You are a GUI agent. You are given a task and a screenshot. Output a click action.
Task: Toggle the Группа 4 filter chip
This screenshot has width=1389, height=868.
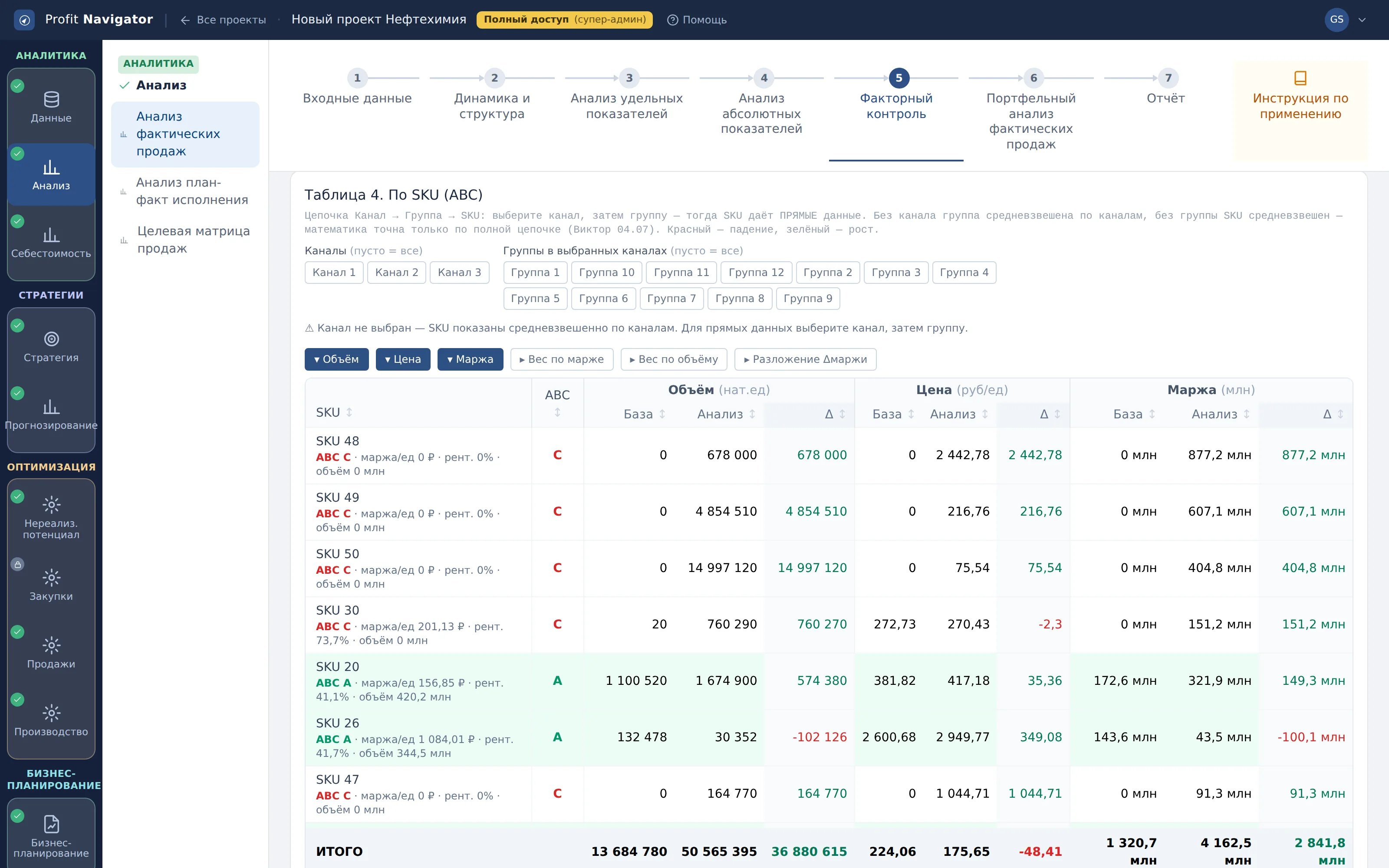click(x=964, y=272)
